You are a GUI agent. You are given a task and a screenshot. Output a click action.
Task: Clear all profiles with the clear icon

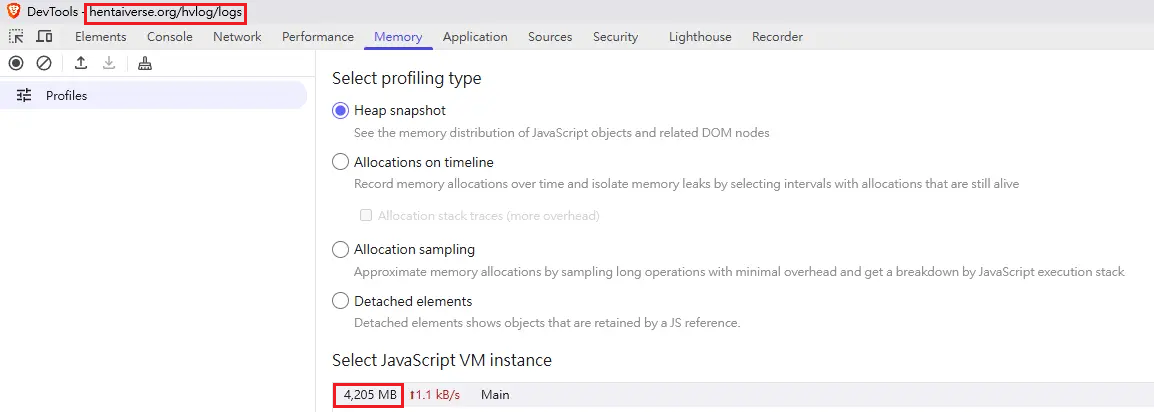click(44, 63)
